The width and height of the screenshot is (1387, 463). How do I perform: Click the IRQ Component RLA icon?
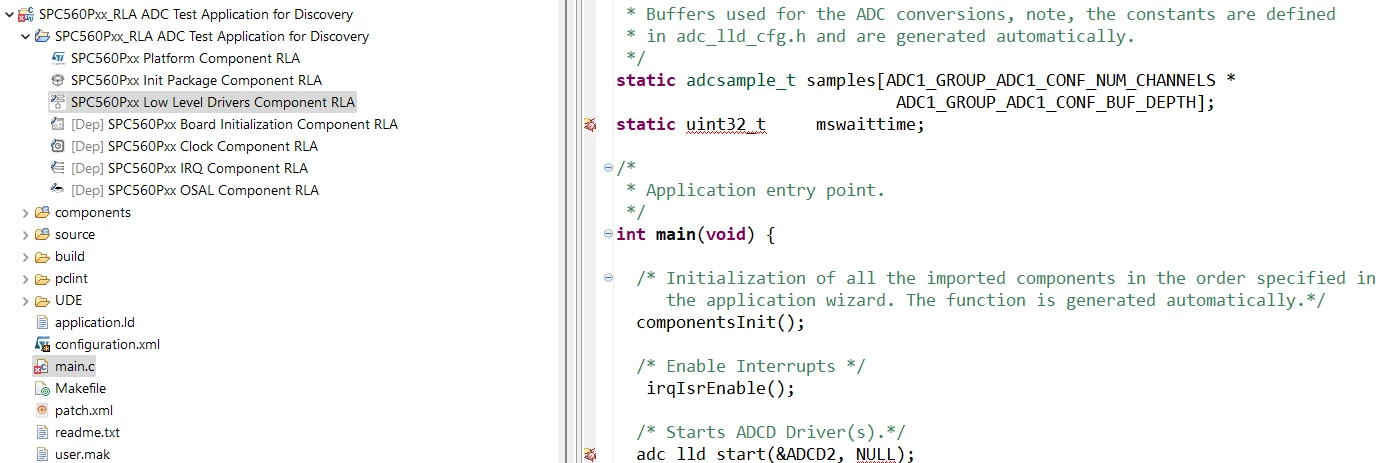click(x=58, y=168)
